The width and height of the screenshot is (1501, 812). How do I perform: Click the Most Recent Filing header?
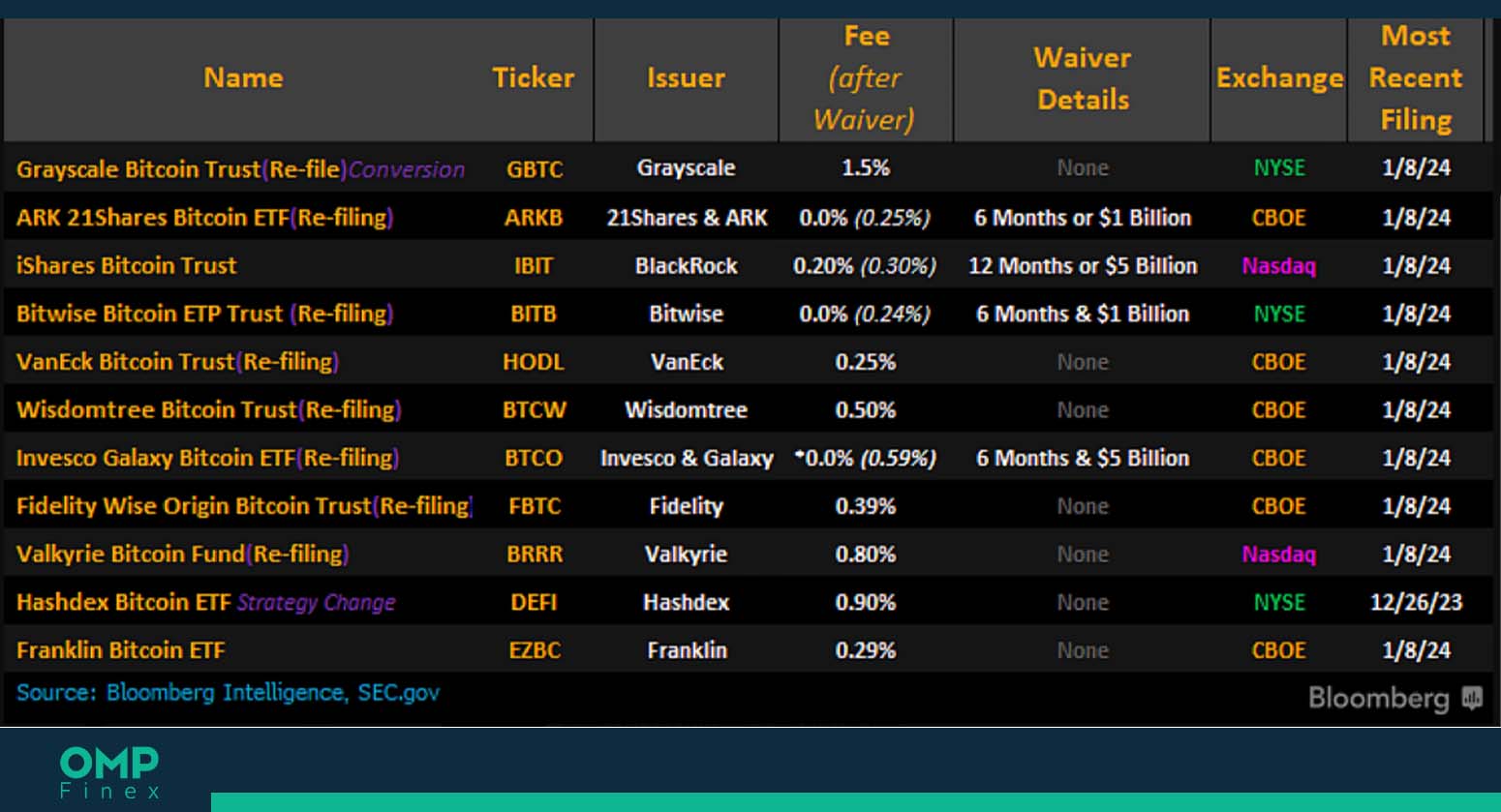(1416, 77)
